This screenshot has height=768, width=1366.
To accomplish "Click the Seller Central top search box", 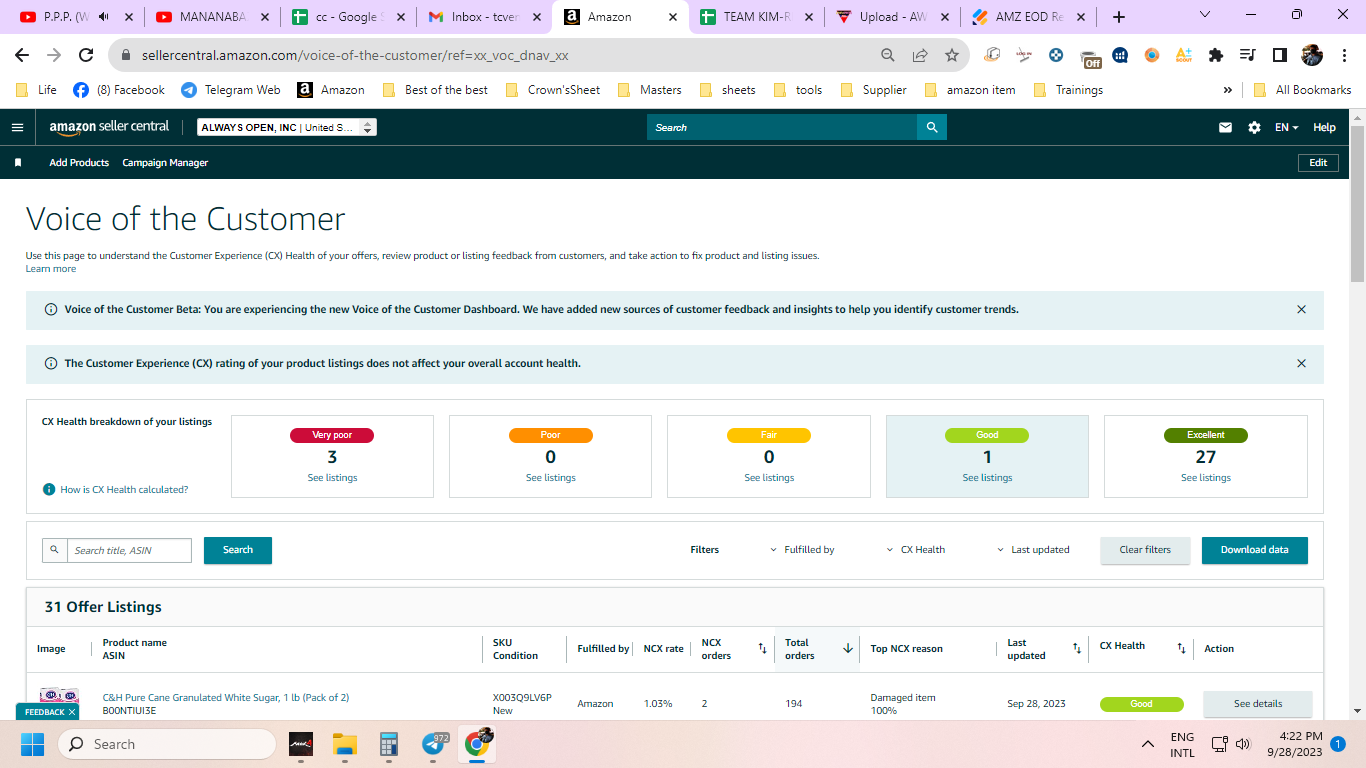I will [x=782, y=127].
